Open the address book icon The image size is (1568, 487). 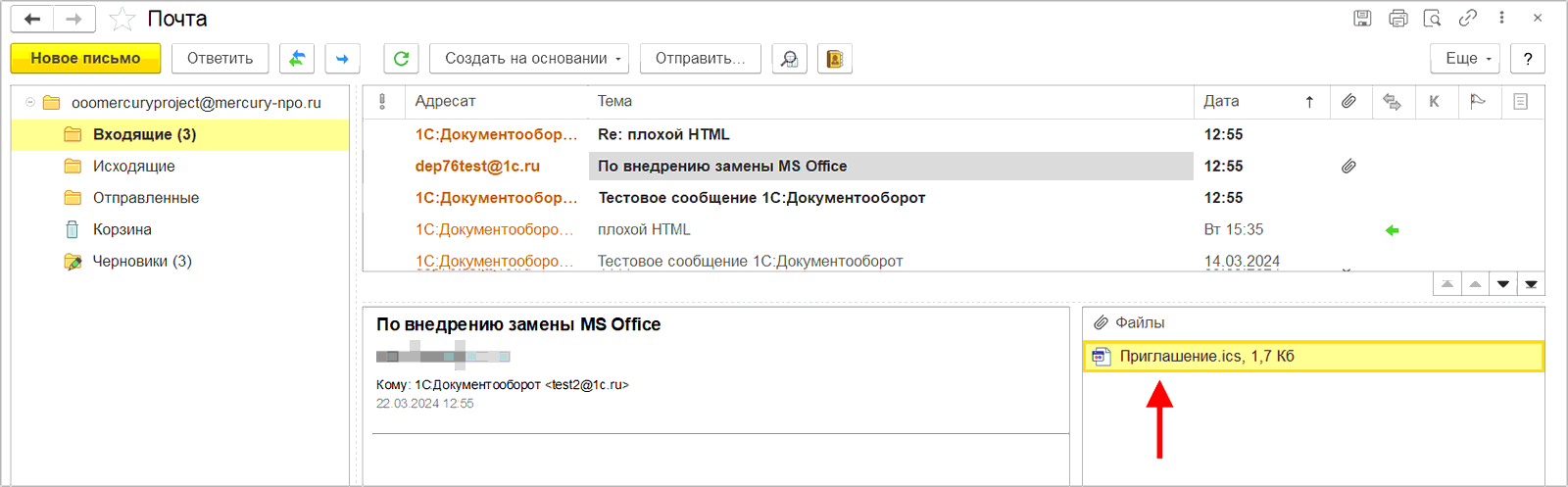834,59
